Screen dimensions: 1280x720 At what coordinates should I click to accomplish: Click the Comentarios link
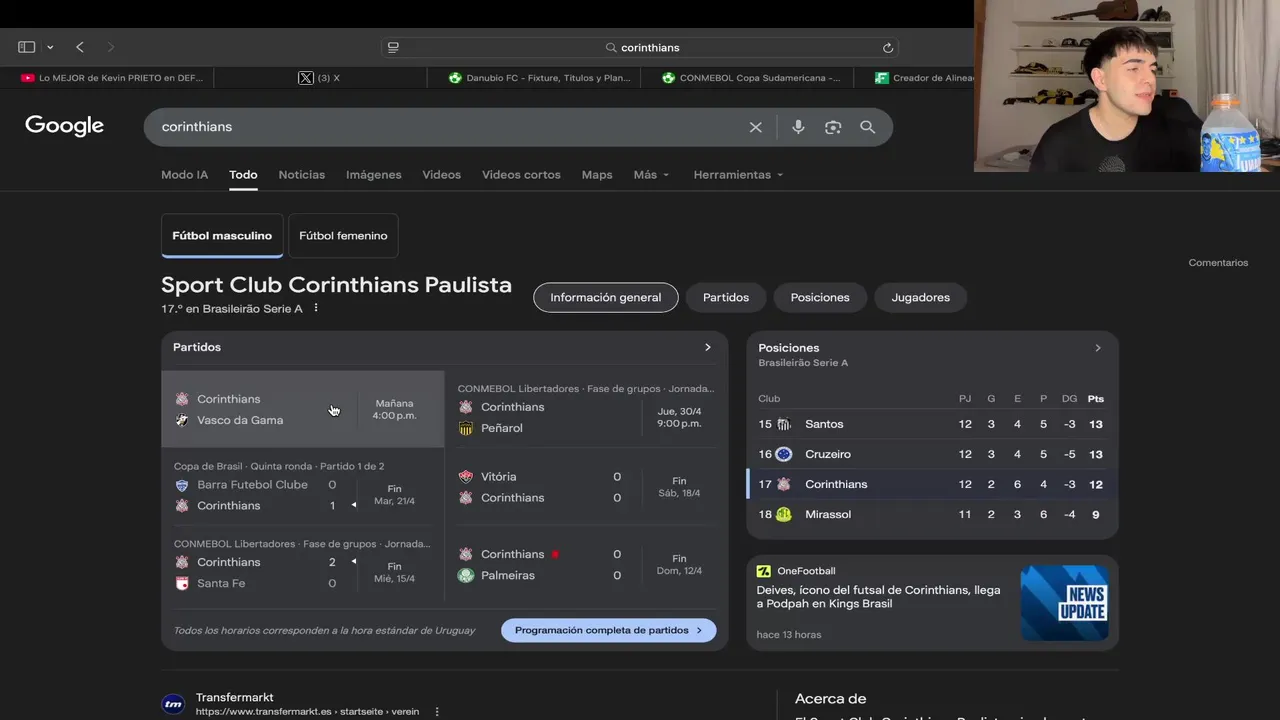[x=1218, y=262]
